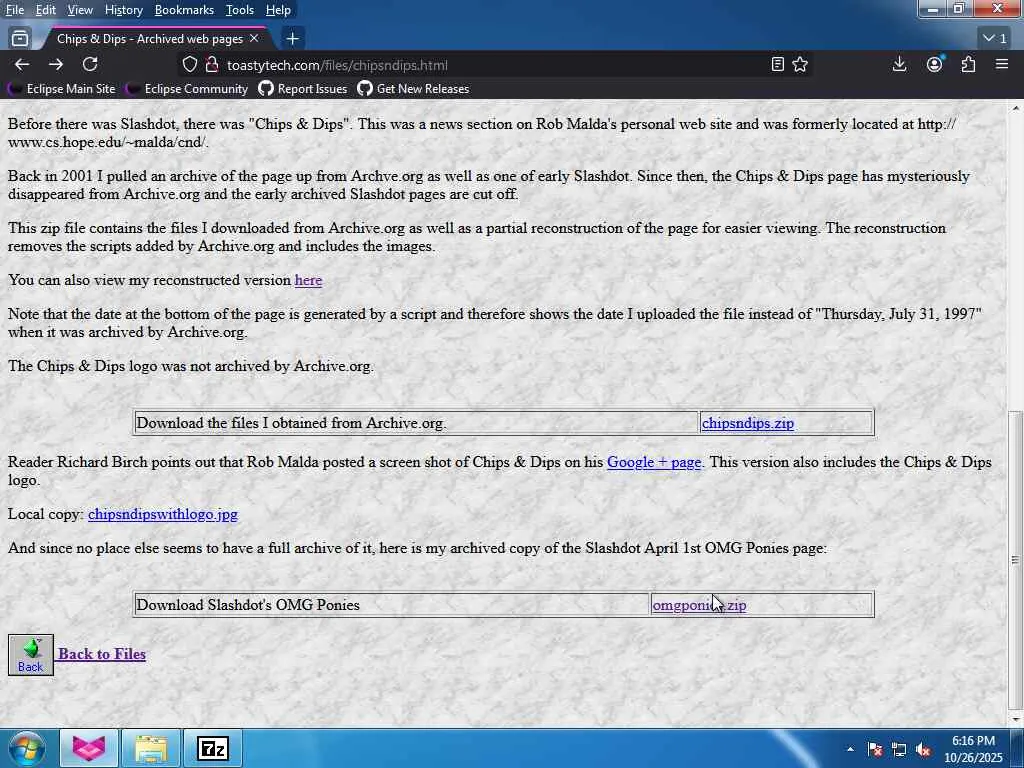Click the green Back arrow image
This screenshot has height=768, width=1024.
(x=31, y=655)
